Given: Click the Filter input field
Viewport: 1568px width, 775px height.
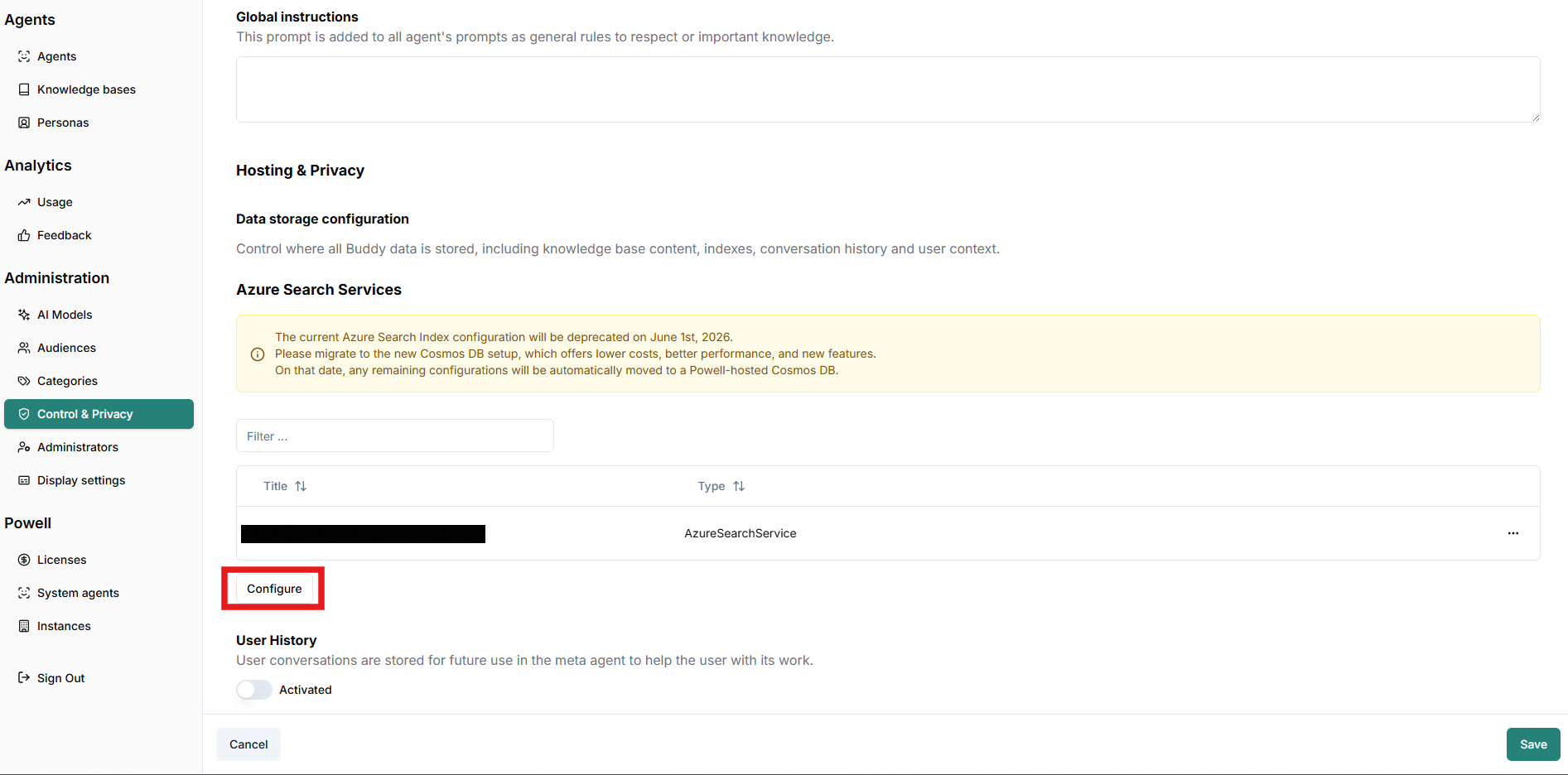Looking at the screenshot, I should (395, 436).
